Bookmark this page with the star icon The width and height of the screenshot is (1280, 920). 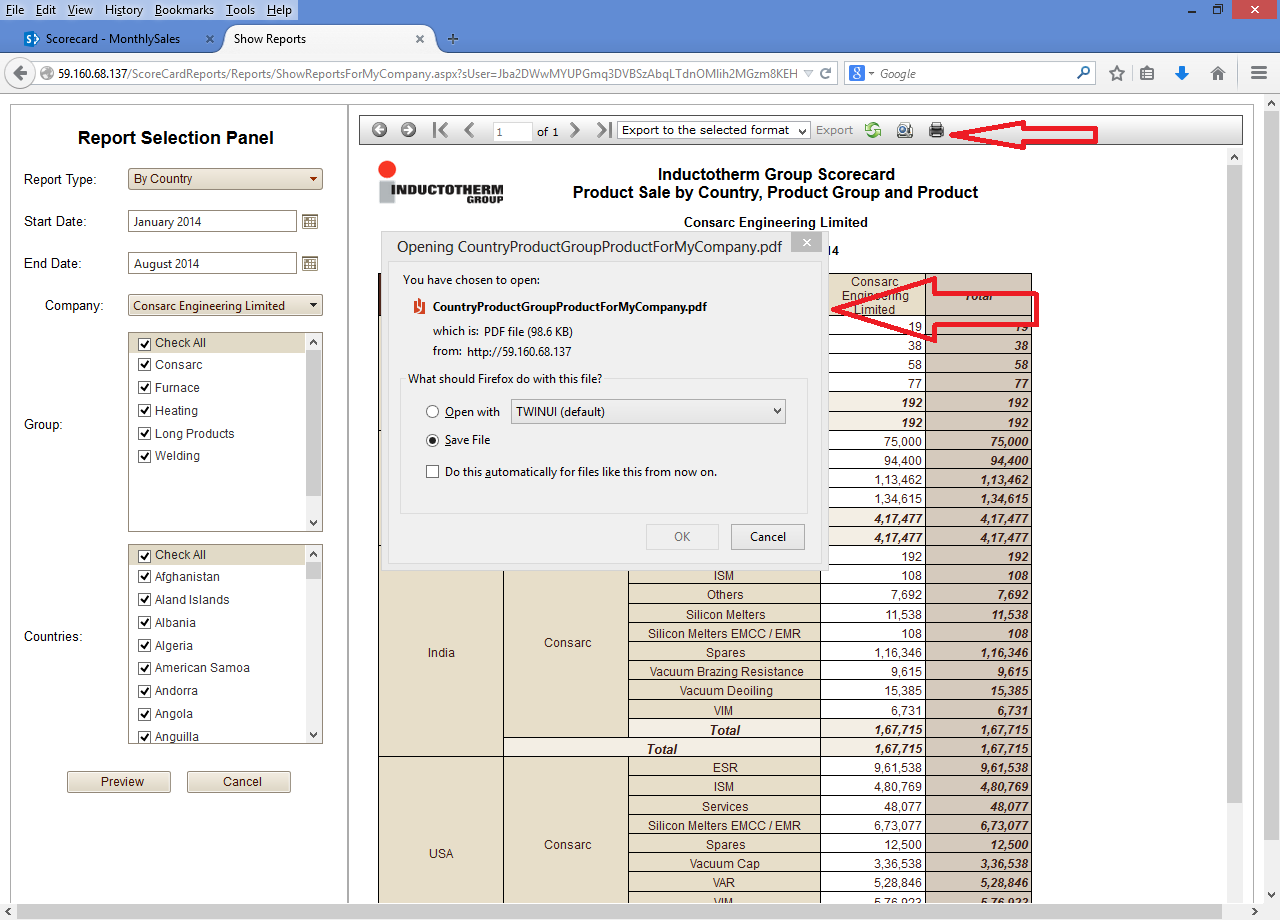click(1117, 73)
